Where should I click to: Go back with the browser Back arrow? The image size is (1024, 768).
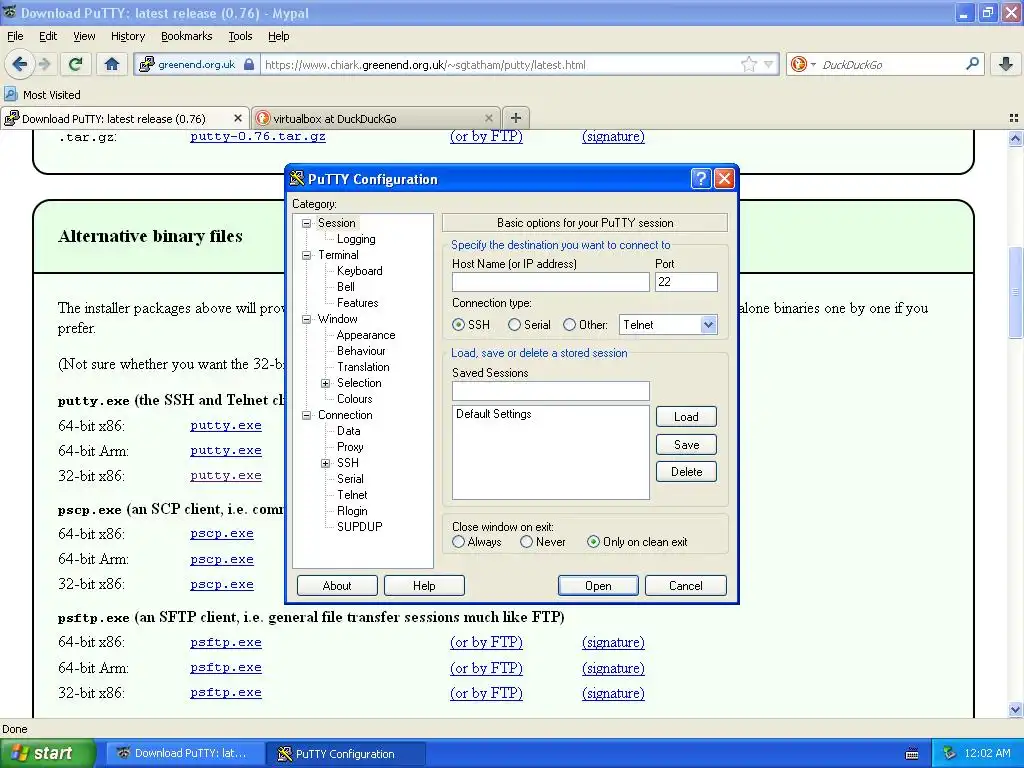20,64
